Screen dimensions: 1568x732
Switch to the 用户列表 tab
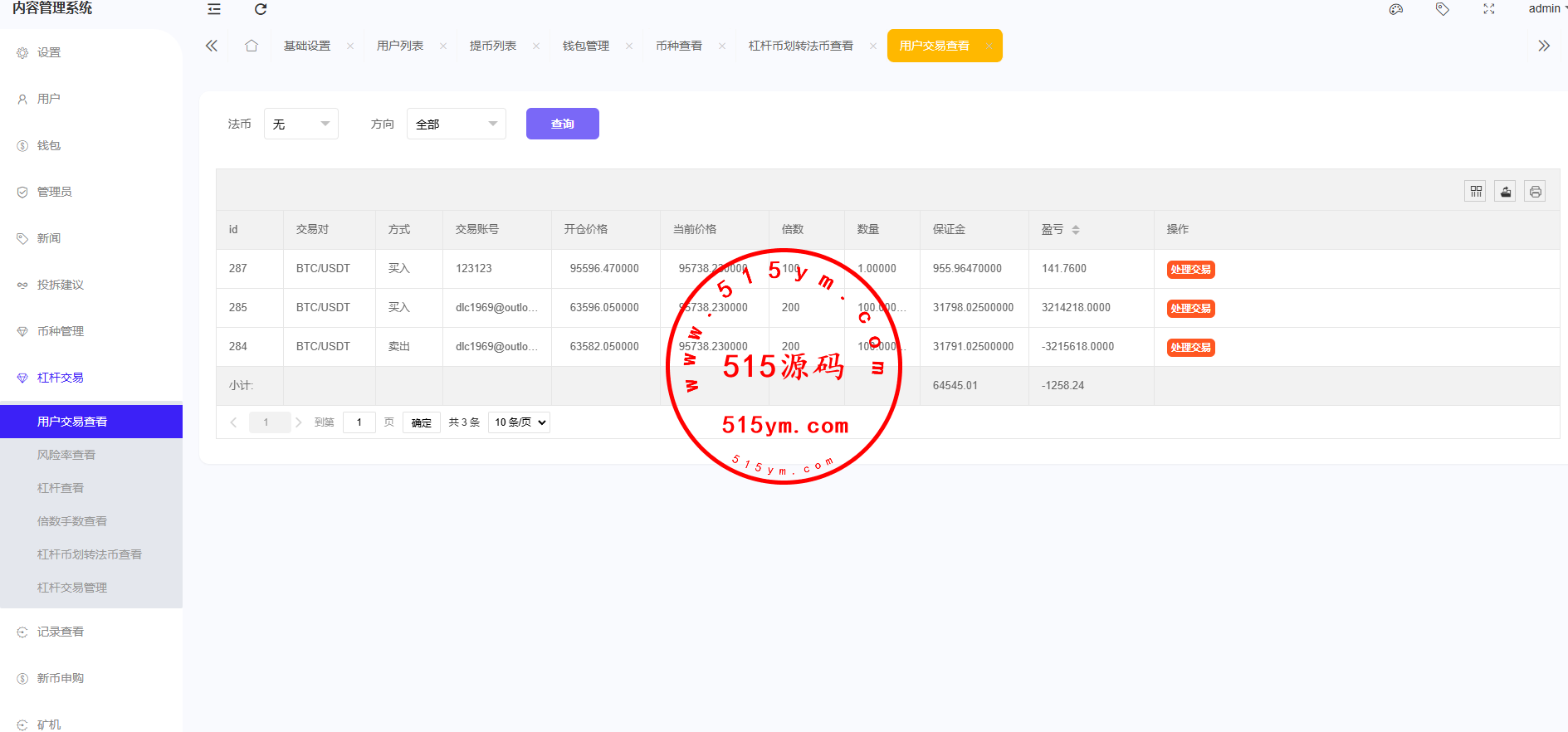(400, 46)
